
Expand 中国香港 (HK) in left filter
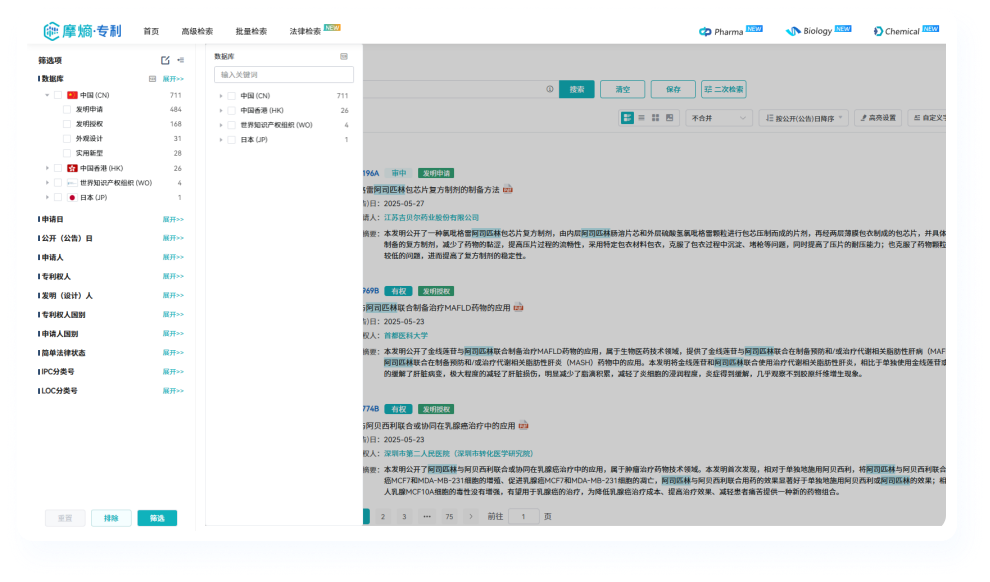point(47,169)
